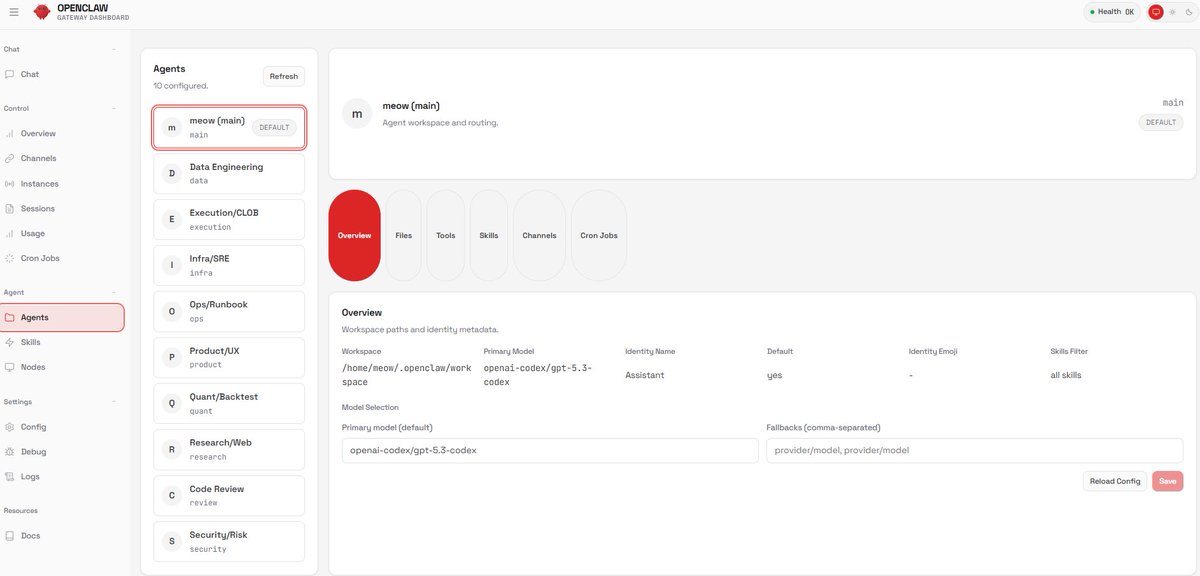Viewport: 1200px width, 576px height.
Task: Click the OpenClaw red logo
Action: pos(42,12)
